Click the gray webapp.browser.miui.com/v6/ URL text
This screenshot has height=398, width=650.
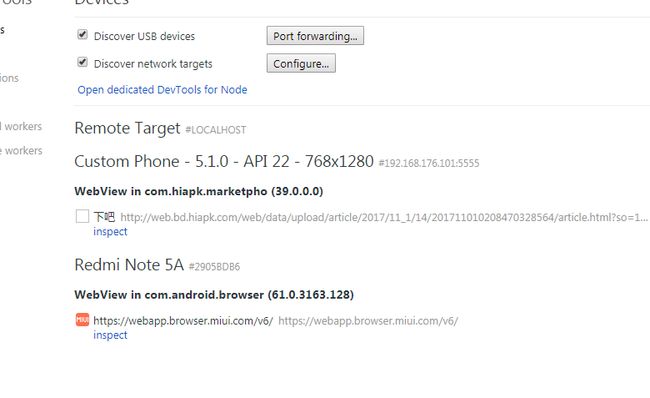[x=368, y=320]
